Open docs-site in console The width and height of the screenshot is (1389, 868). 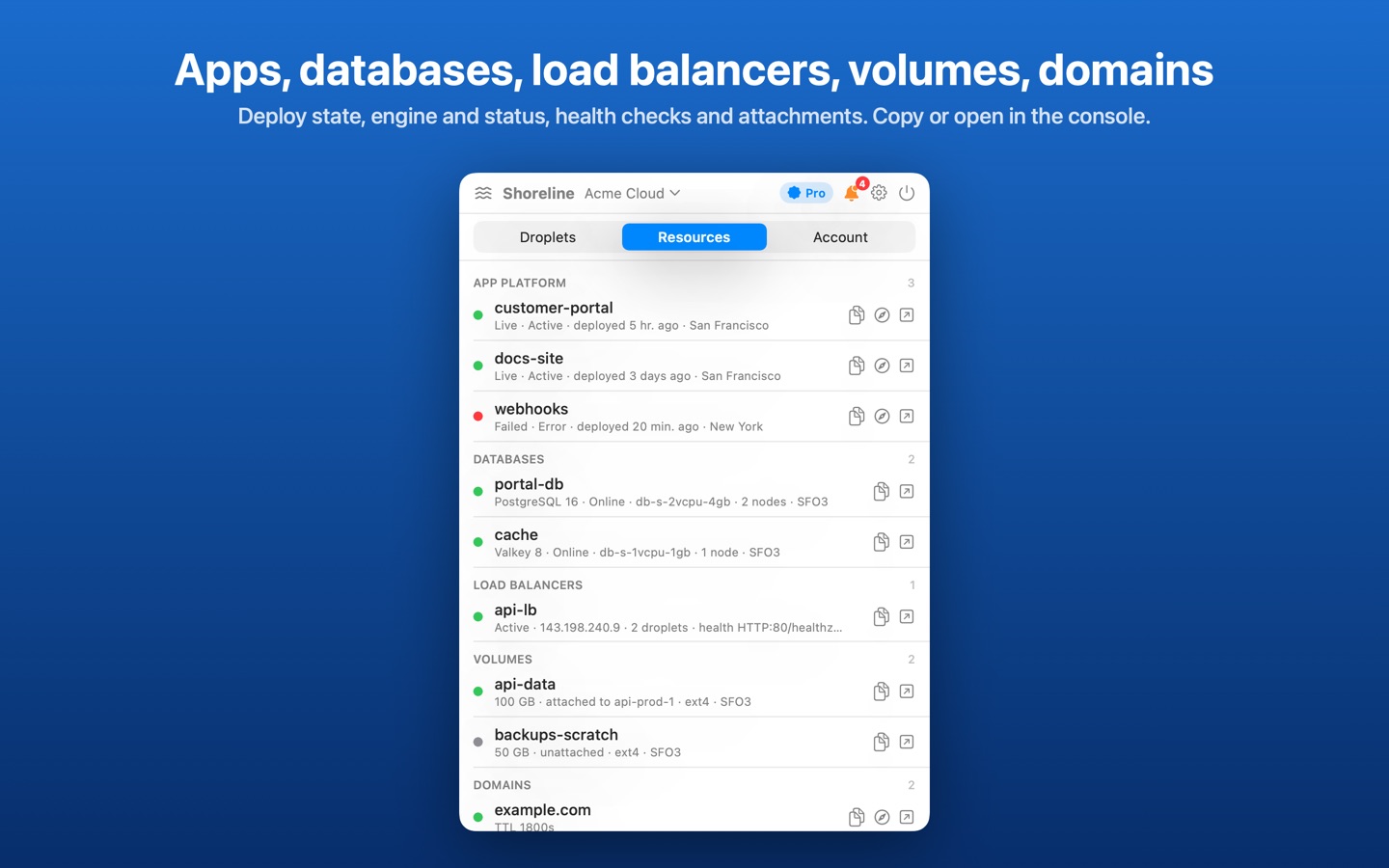[x=907, y=366]
